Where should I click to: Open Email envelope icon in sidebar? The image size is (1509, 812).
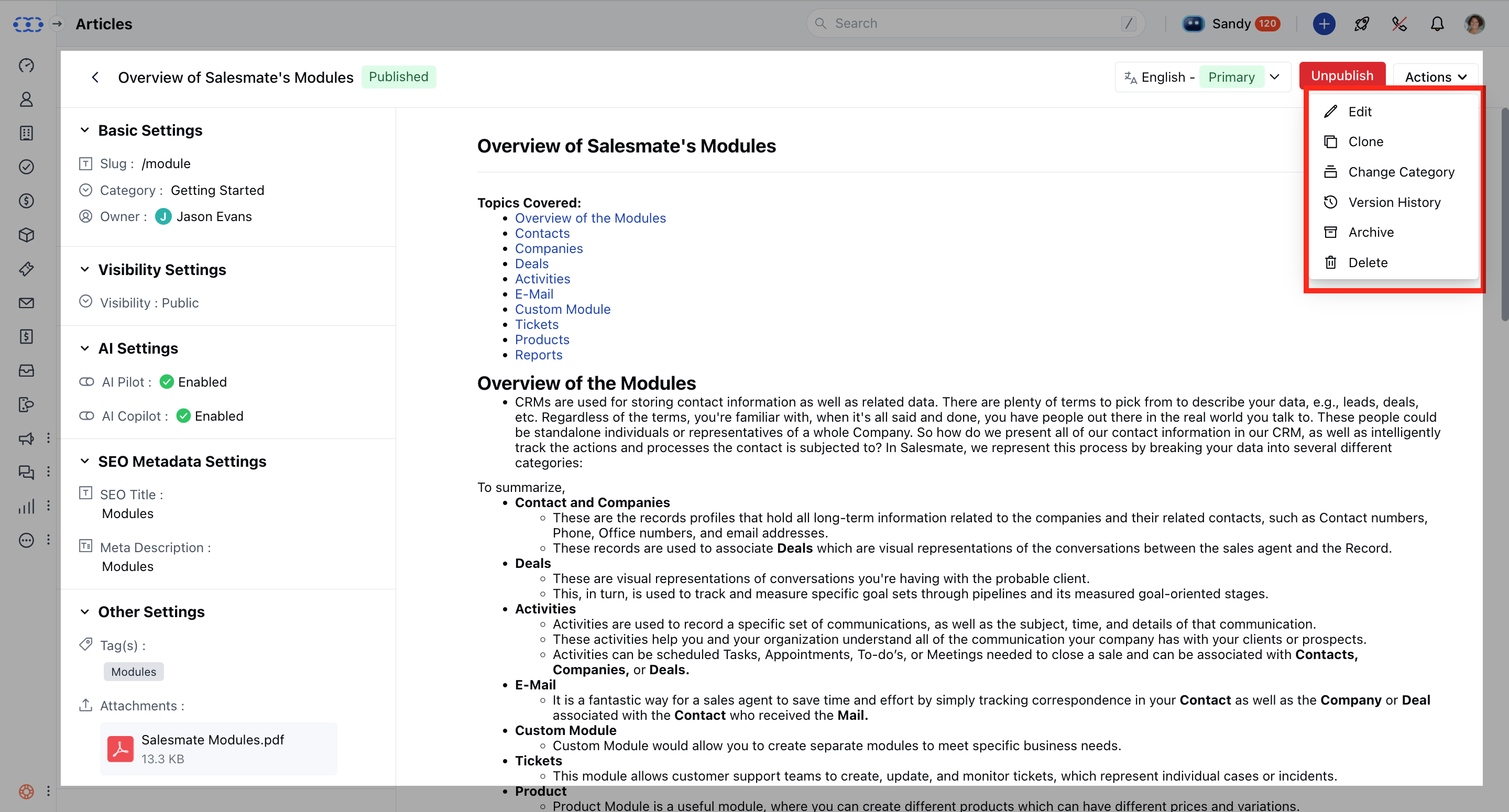26,303
